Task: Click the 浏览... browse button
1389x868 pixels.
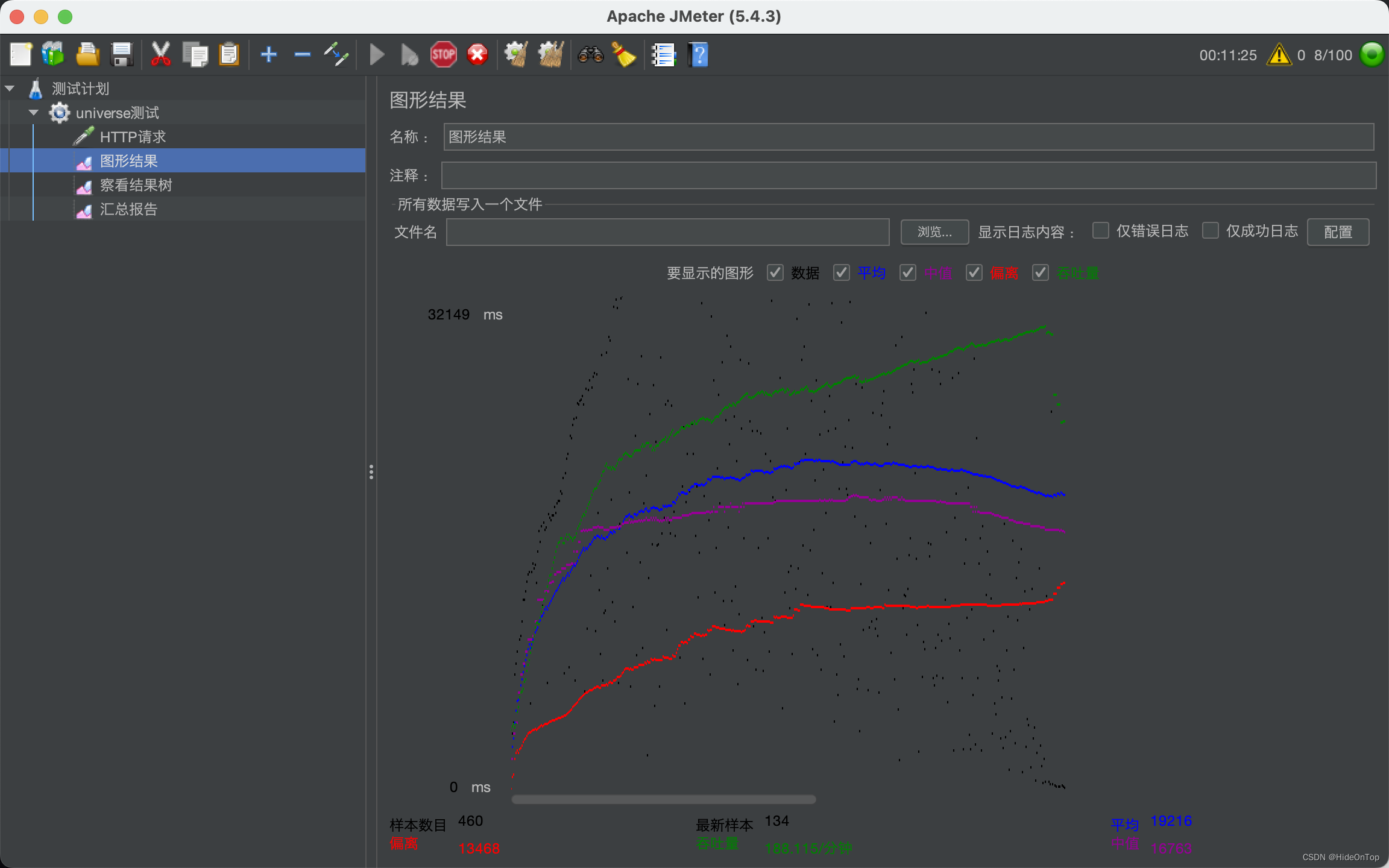Action: coord(934,232)
